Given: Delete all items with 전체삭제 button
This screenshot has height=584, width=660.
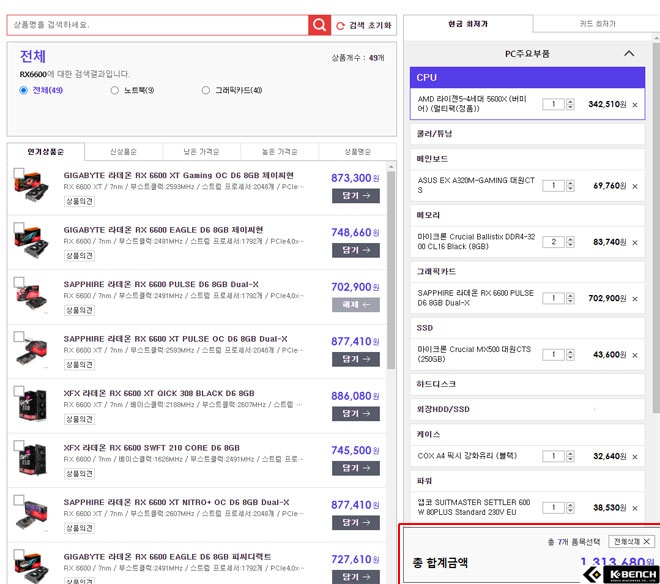Looking at the screenshot, I should click(x=631, y=541).
